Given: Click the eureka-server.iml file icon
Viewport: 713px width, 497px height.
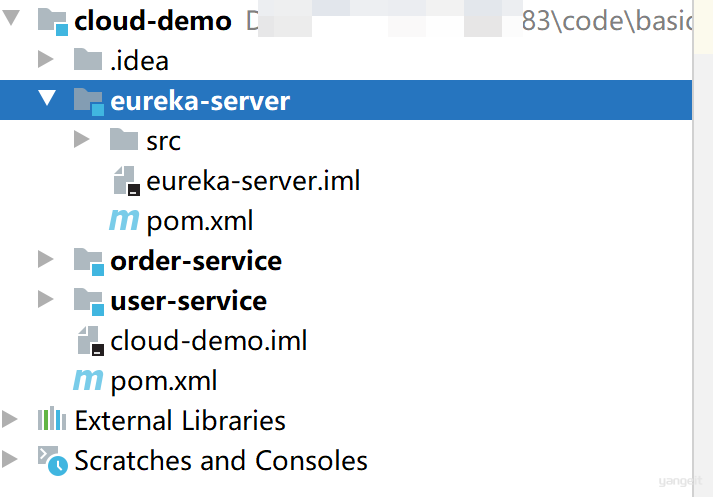Looking at the screenshot, I should click(126, 181).
